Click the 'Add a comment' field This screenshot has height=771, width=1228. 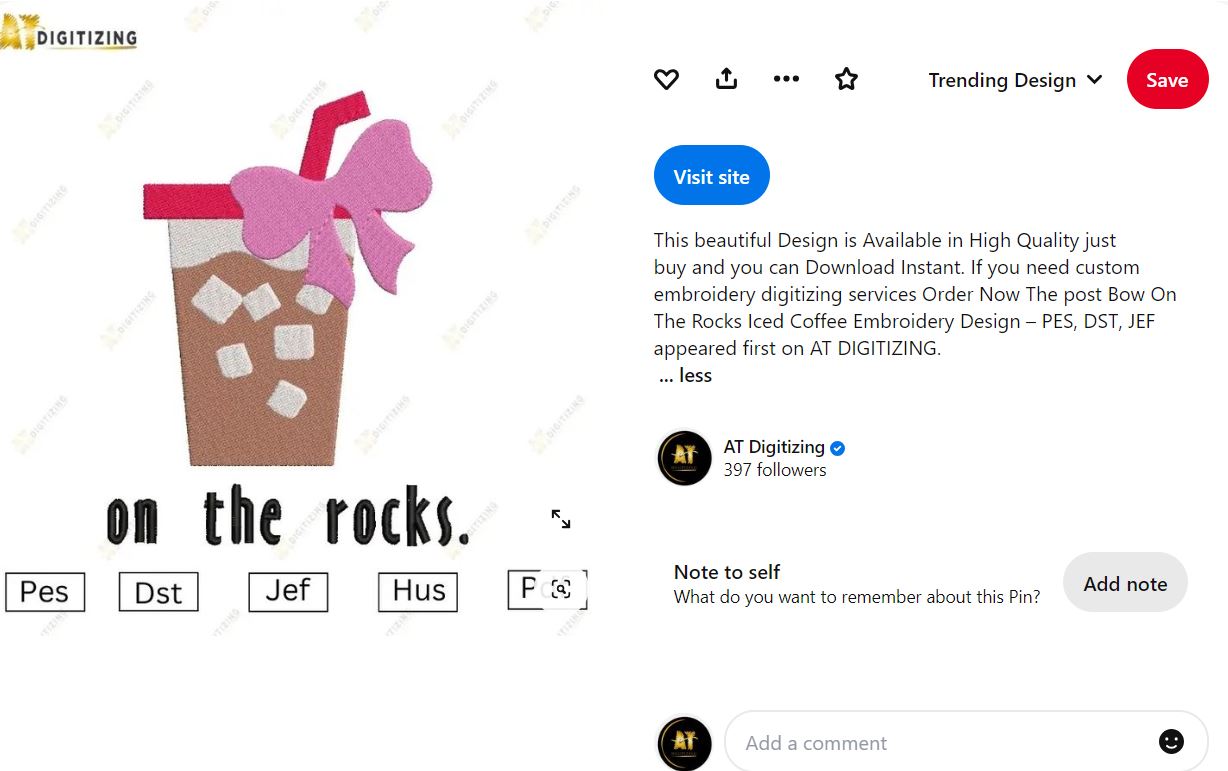click(966, 742)
